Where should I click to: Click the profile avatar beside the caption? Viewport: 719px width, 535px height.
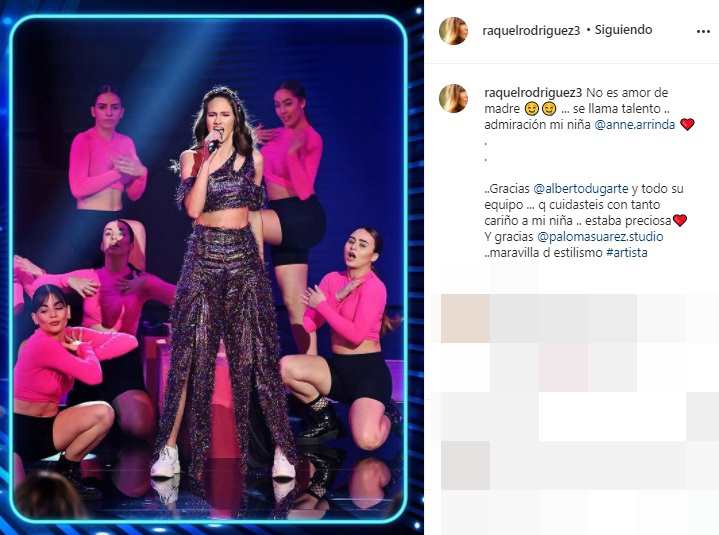pos(453,98)
